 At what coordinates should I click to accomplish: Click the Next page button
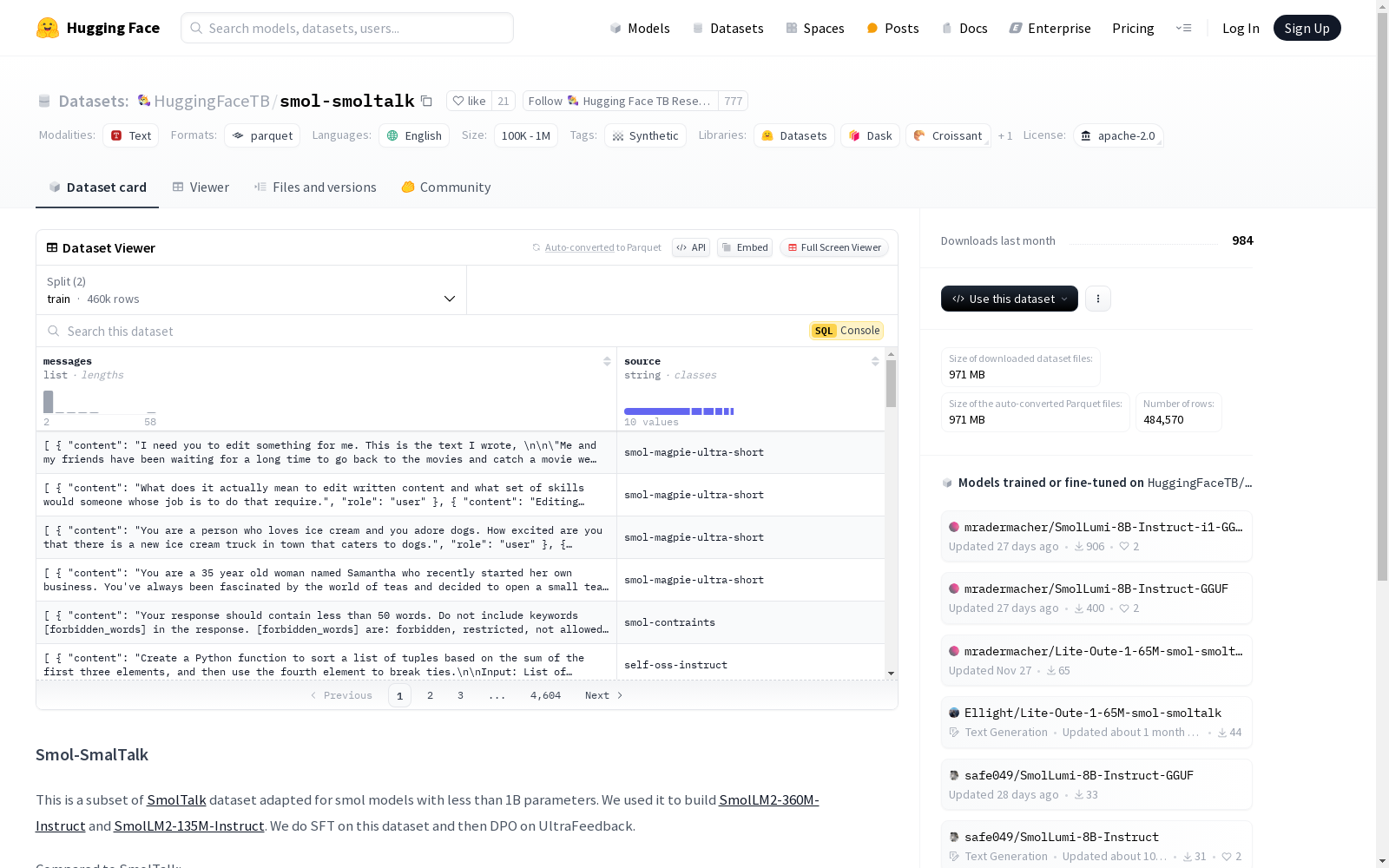603,695
